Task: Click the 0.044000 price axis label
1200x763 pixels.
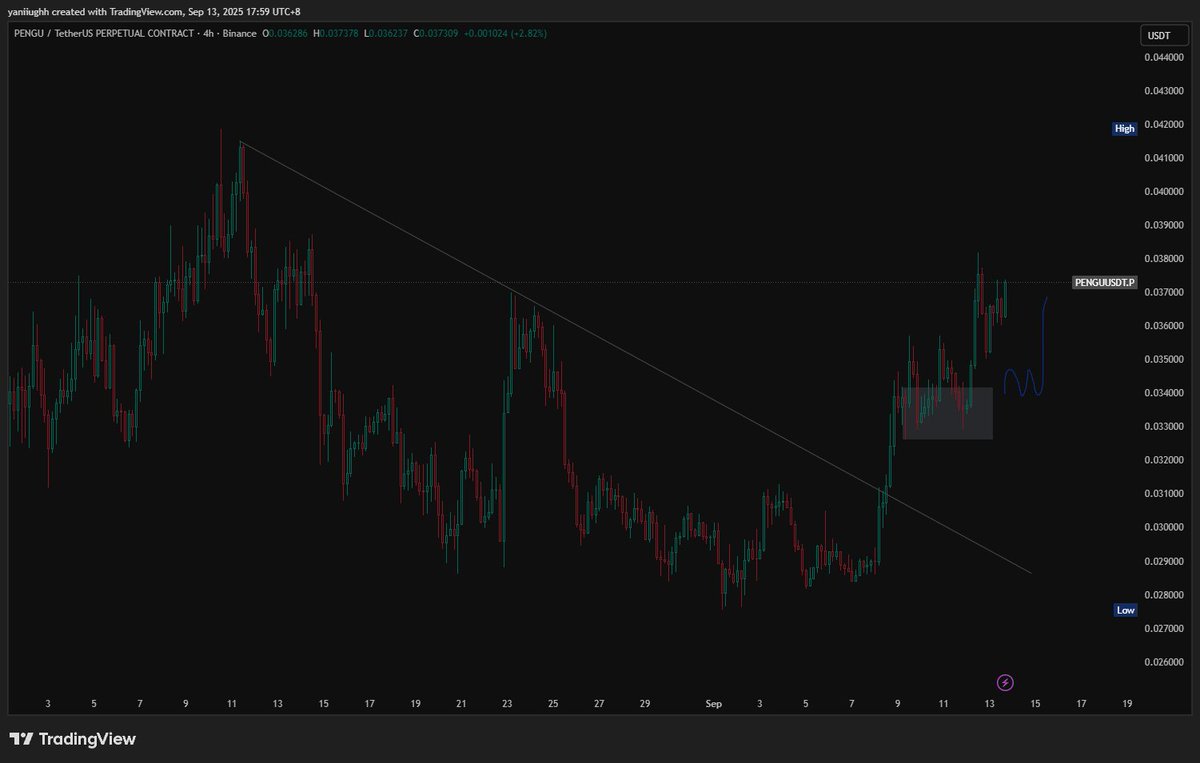Action: [x=1164, y=58]
